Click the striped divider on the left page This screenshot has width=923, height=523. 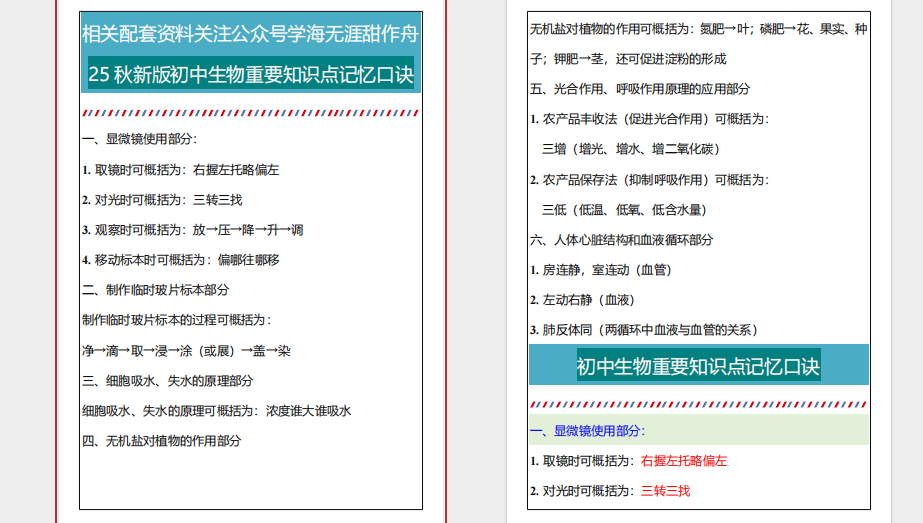tap(250, 113)
